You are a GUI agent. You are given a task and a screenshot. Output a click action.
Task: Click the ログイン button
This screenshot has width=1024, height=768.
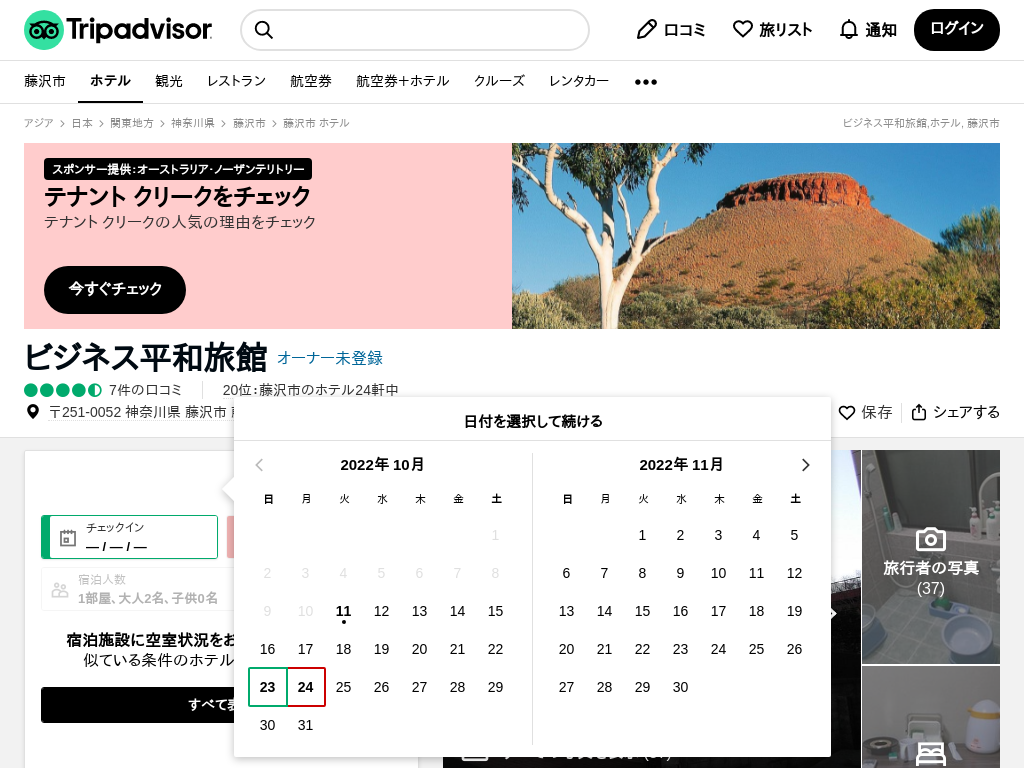click(957, 29)
